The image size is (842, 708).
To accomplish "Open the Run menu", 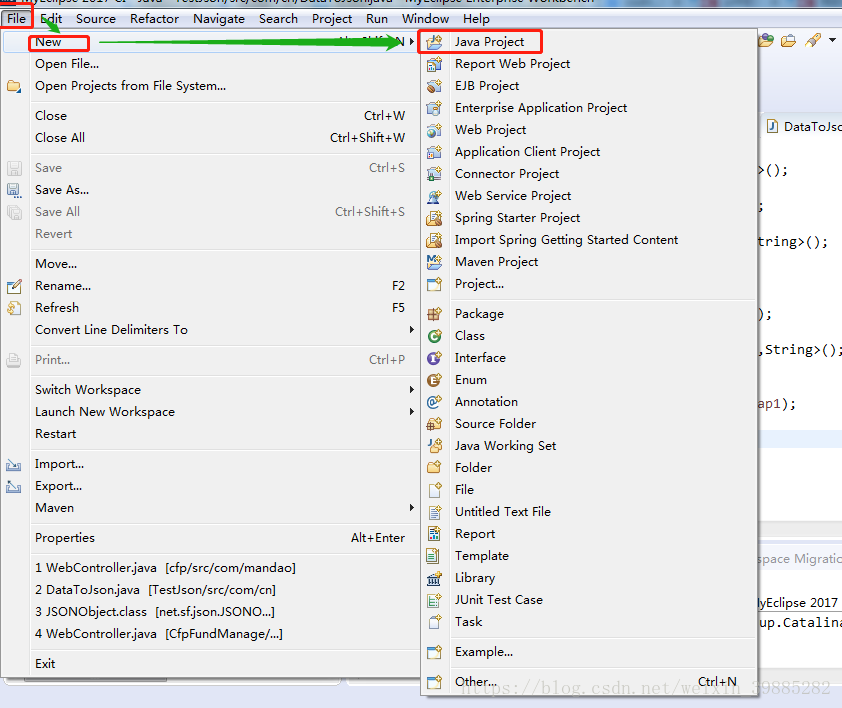I will [376, 19].
